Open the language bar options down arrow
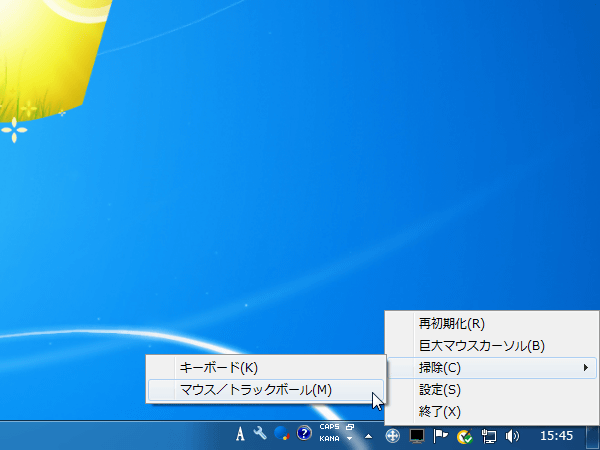Image resolution: width=600 pixels, height=450 pixels. pos(350,440)
